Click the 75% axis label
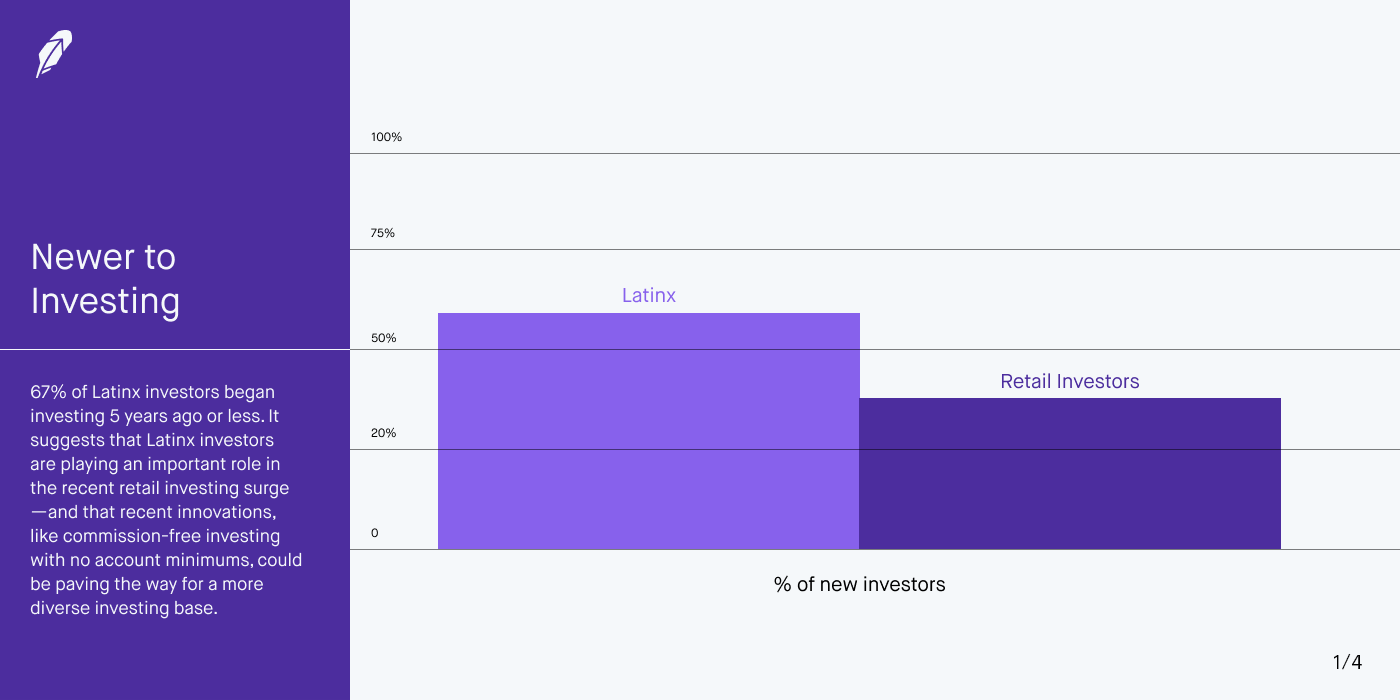 tap(383, 233)
